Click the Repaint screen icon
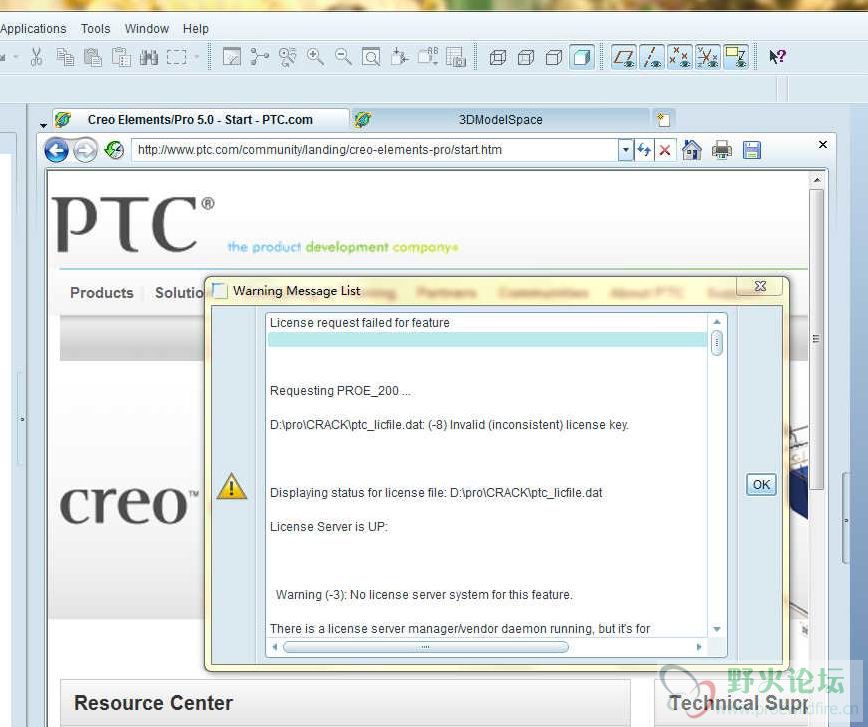The image size is (868, 727). coord(231,57)
